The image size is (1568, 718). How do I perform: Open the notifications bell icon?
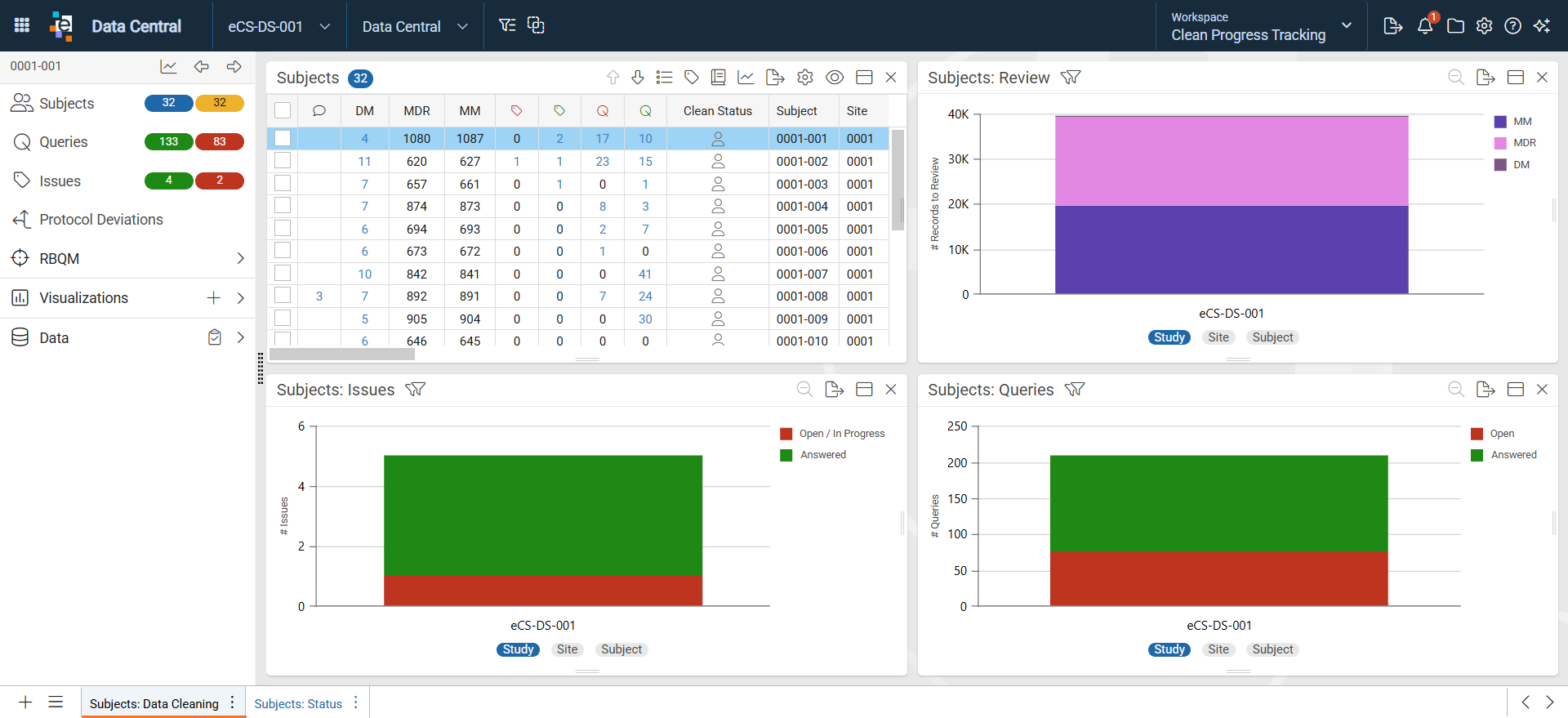(1425, 26)
